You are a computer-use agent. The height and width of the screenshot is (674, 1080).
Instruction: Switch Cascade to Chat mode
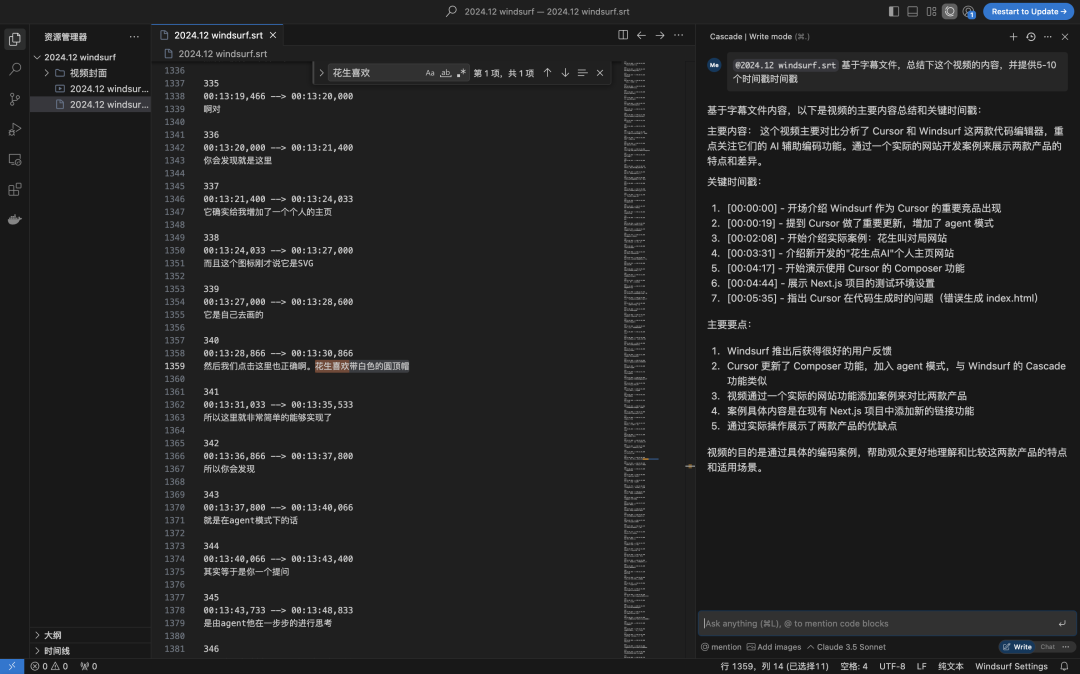[x=1047, y=647]
